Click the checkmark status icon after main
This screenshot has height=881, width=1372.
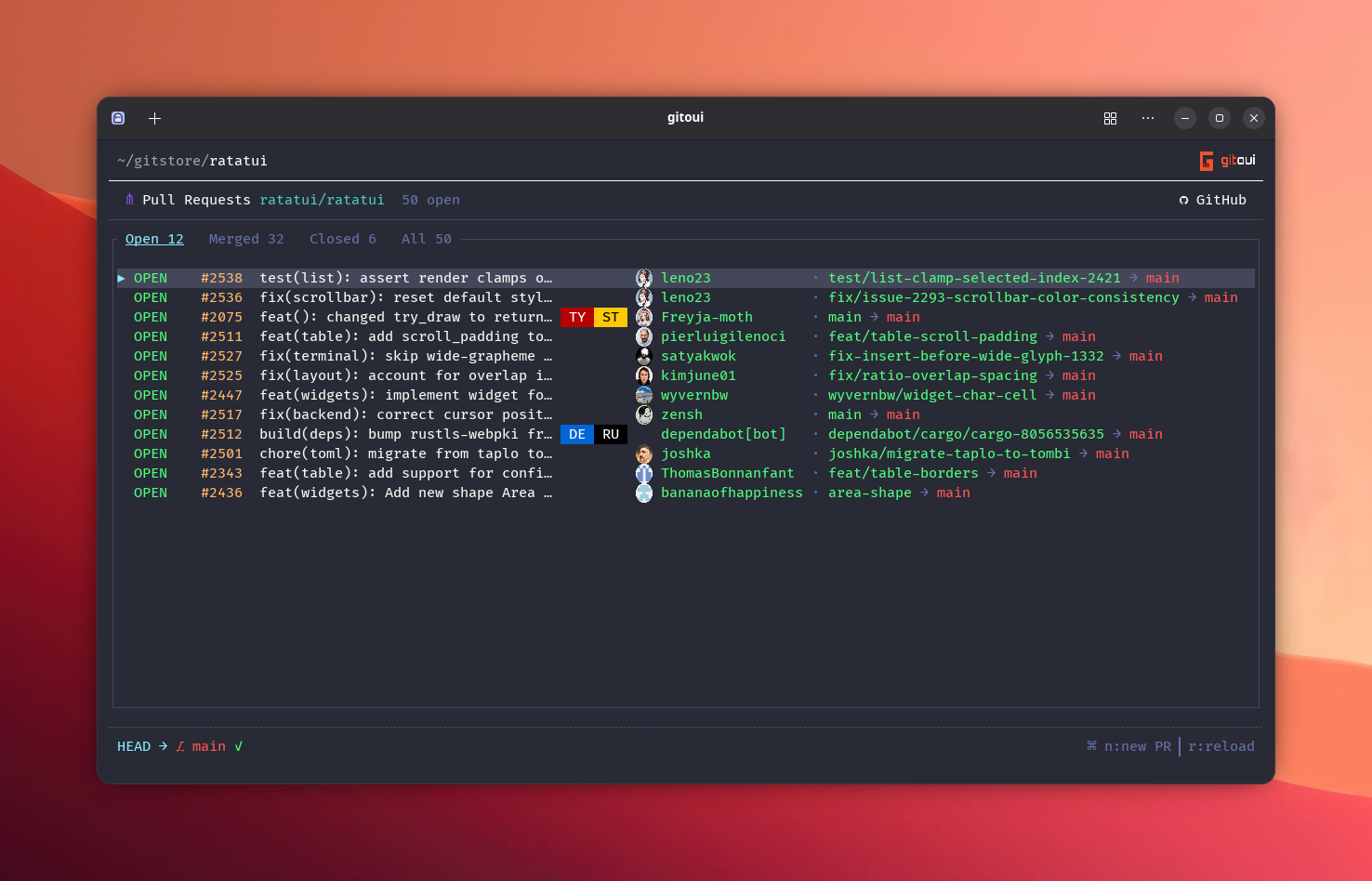pos(239,746)
